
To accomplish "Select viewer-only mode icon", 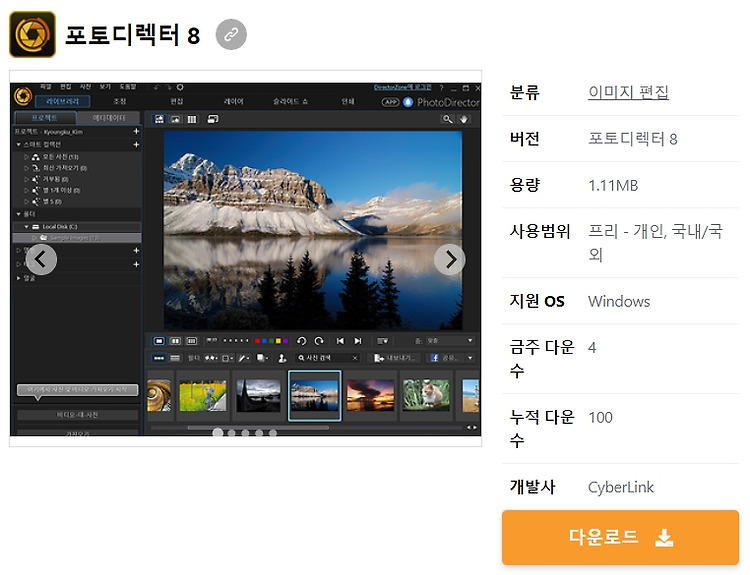I will coord(176,119).
